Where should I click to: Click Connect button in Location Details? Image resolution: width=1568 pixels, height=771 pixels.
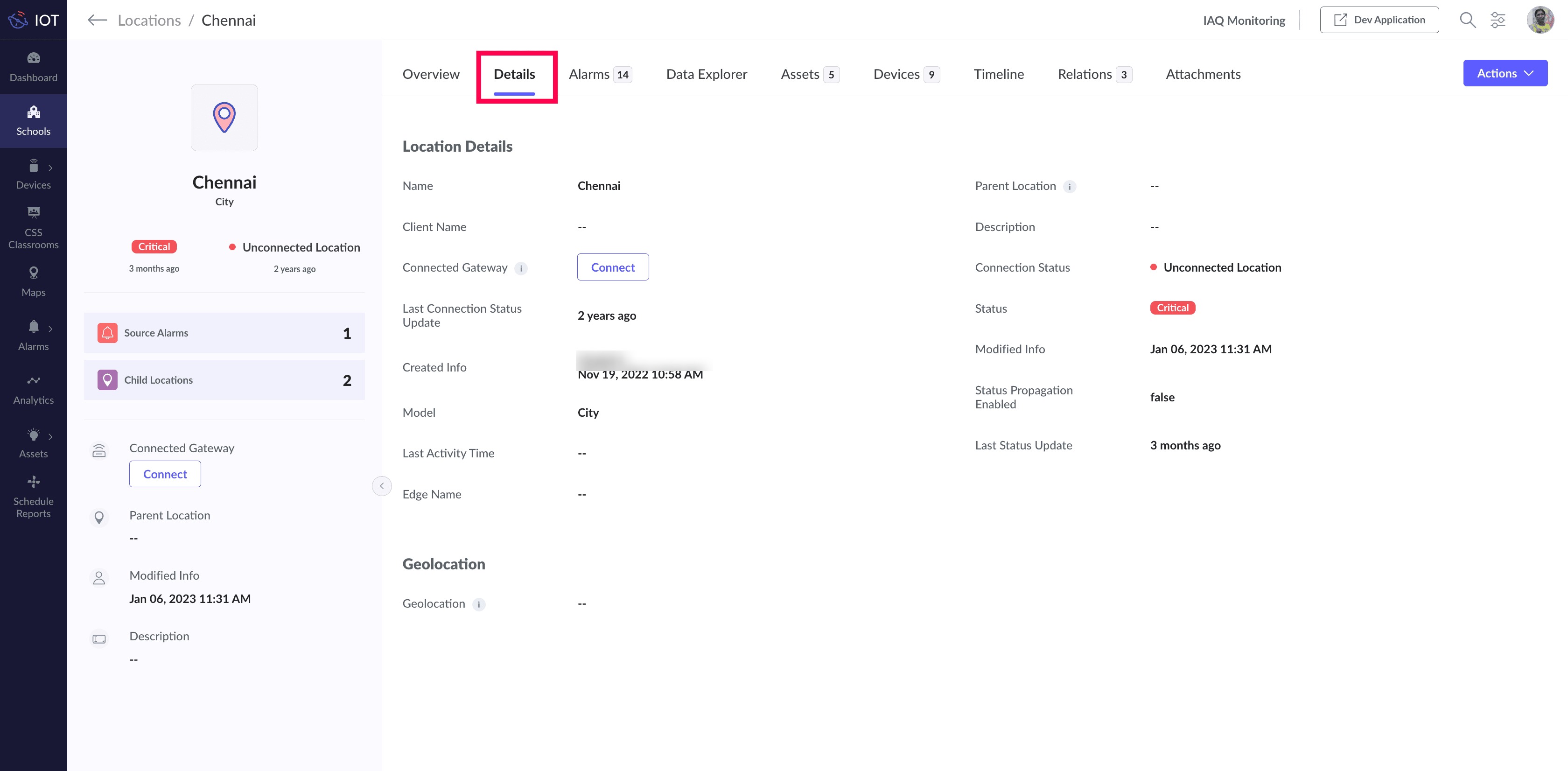pos(612,267)
